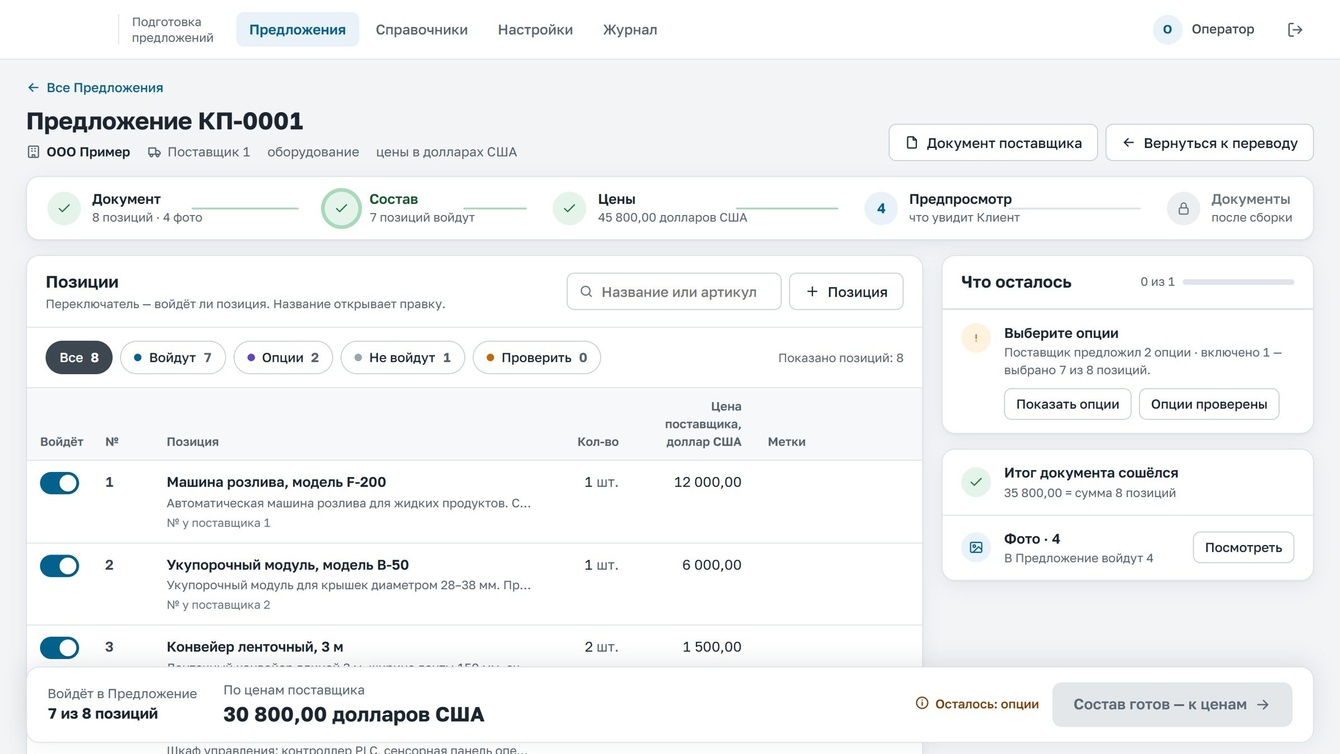This screenshot has width=1340, height=754.
Task: Filter by Опции 2 chip
Action: pos(283,358)
